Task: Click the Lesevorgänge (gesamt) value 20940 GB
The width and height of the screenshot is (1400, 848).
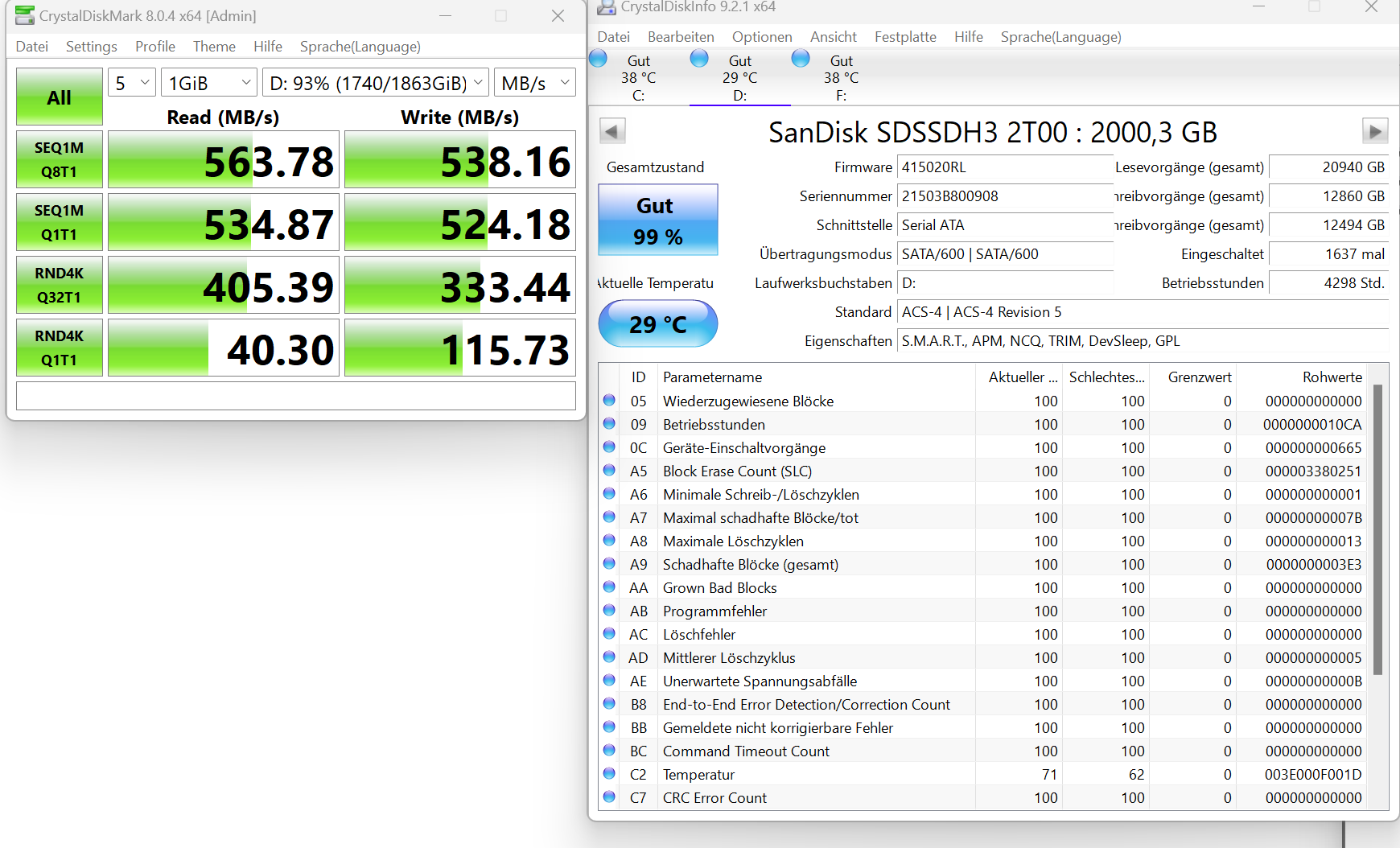Action: [x=1328, y=167]
